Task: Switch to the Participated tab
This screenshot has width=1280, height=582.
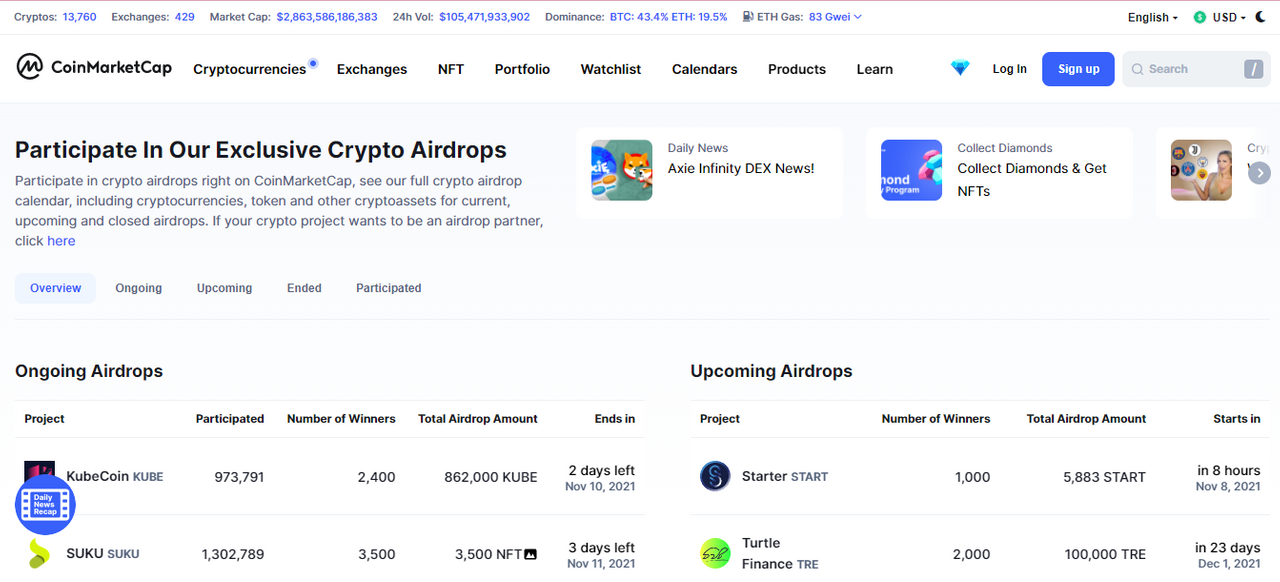Action: pyautogui.click(x=389, y=288)
